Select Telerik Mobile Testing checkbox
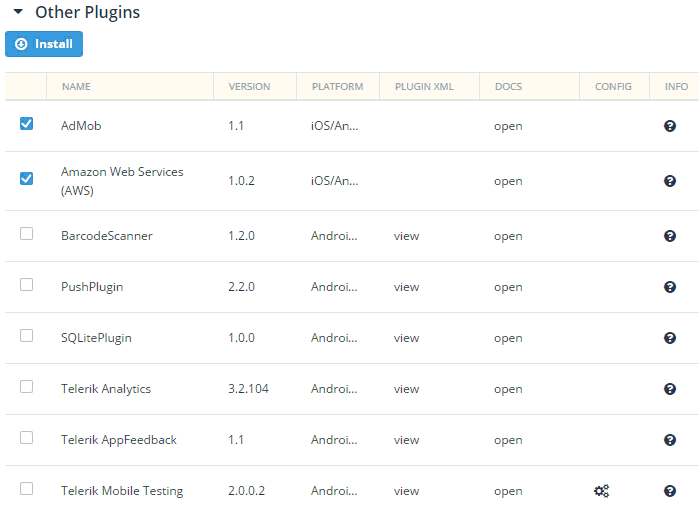 [26, 488]
